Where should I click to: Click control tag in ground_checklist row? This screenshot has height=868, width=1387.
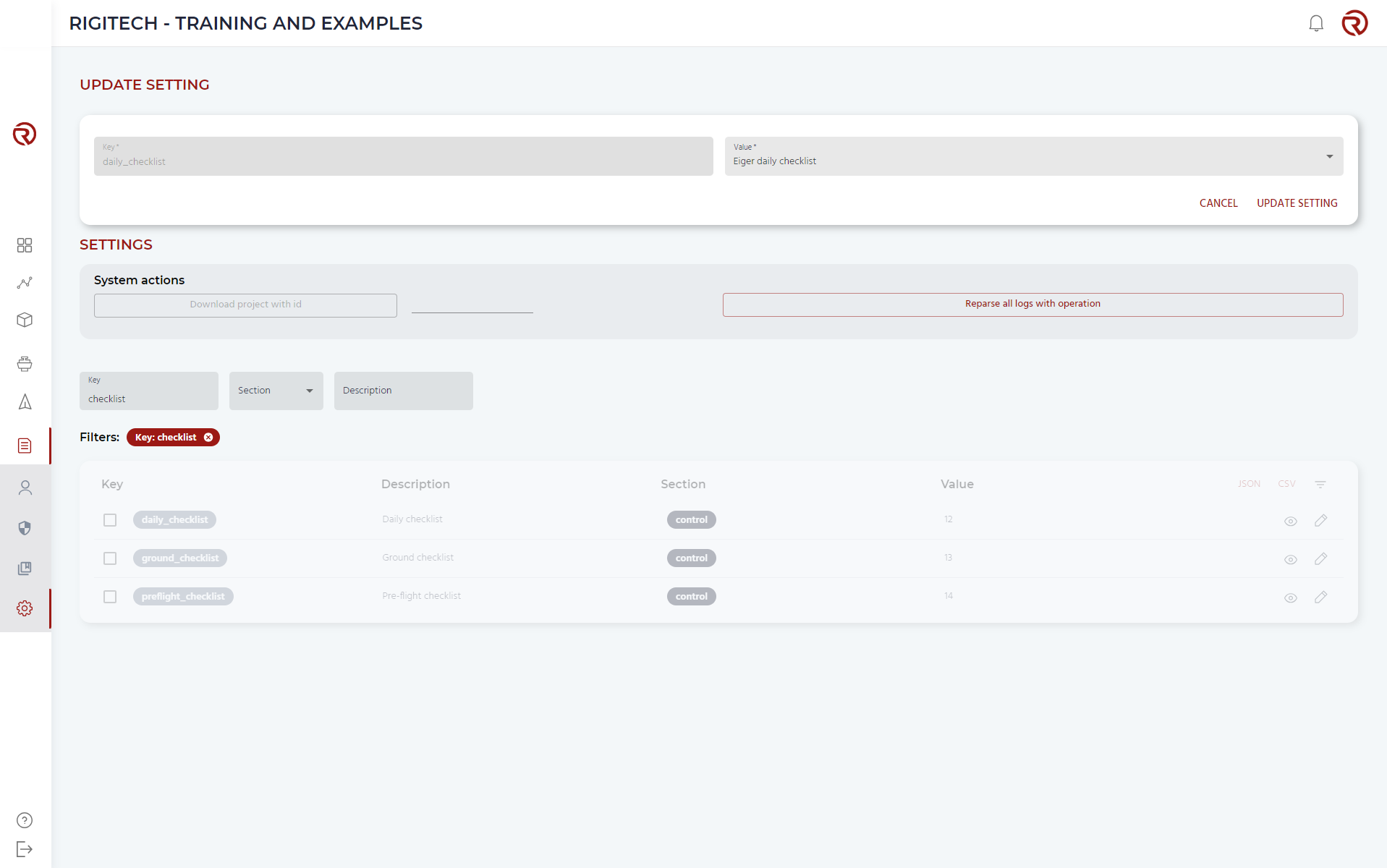tap(692, 558)
